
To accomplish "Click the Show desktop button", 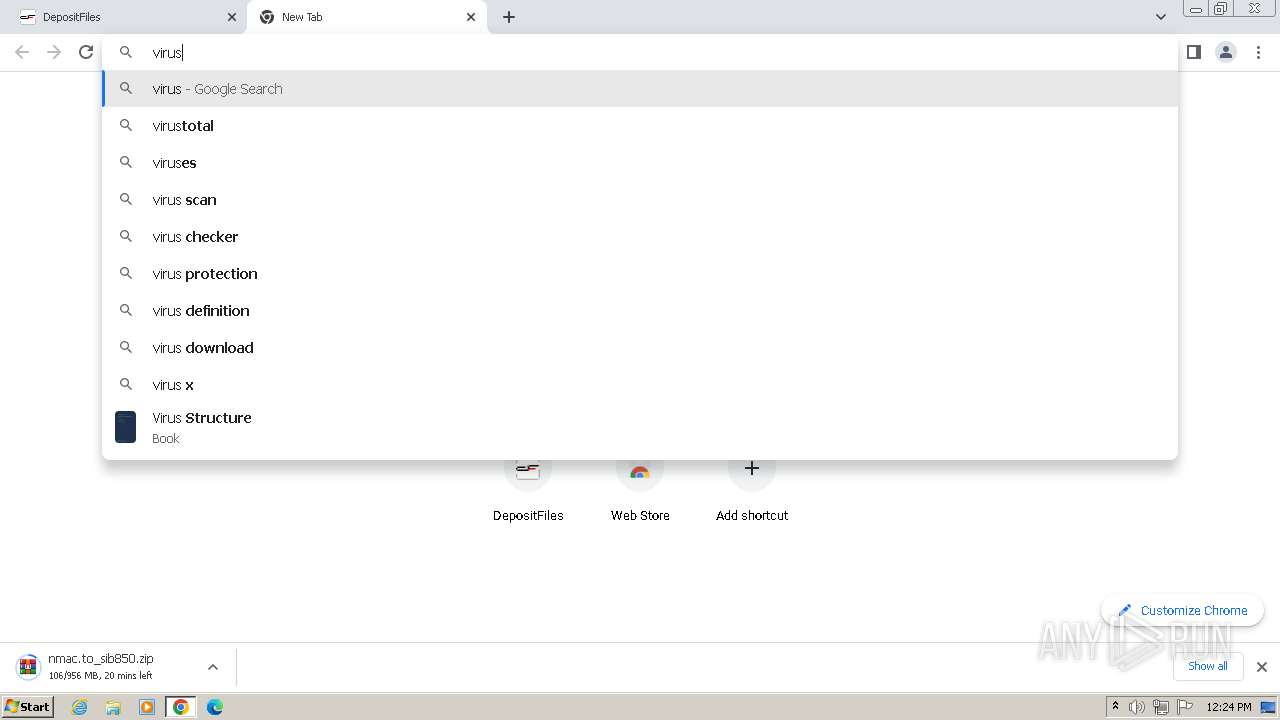I will tap(1268, 707).
